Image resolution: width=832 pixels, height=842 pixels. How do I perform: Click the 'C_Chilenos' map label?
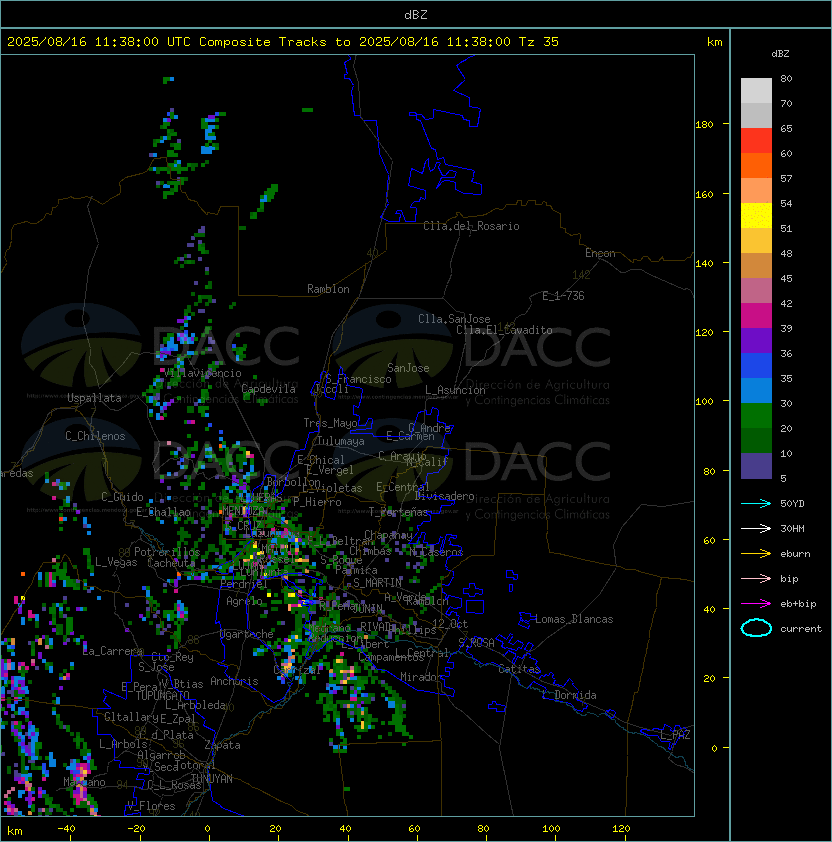tap(95, 436)
